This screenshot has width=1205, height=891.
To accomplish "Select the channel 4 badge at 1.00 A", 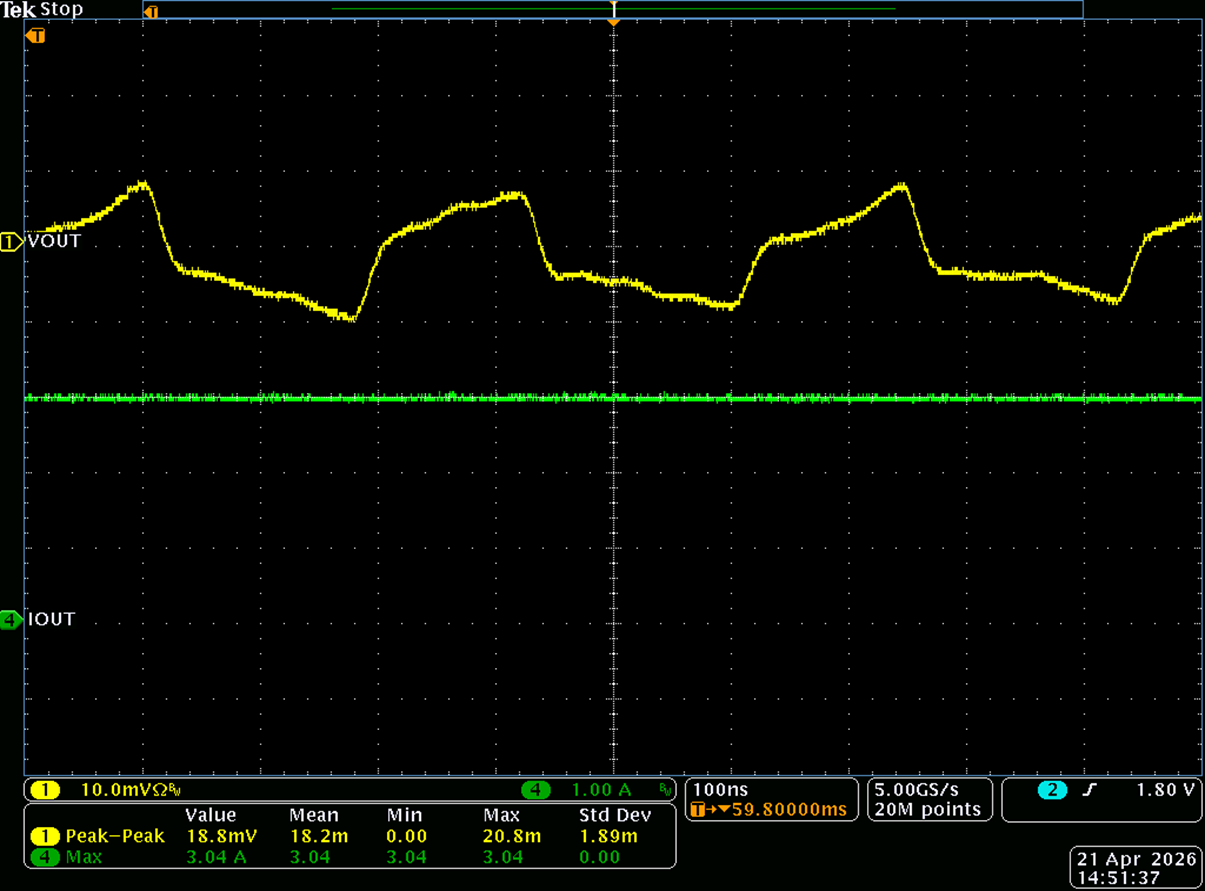I will coord(536,790).
